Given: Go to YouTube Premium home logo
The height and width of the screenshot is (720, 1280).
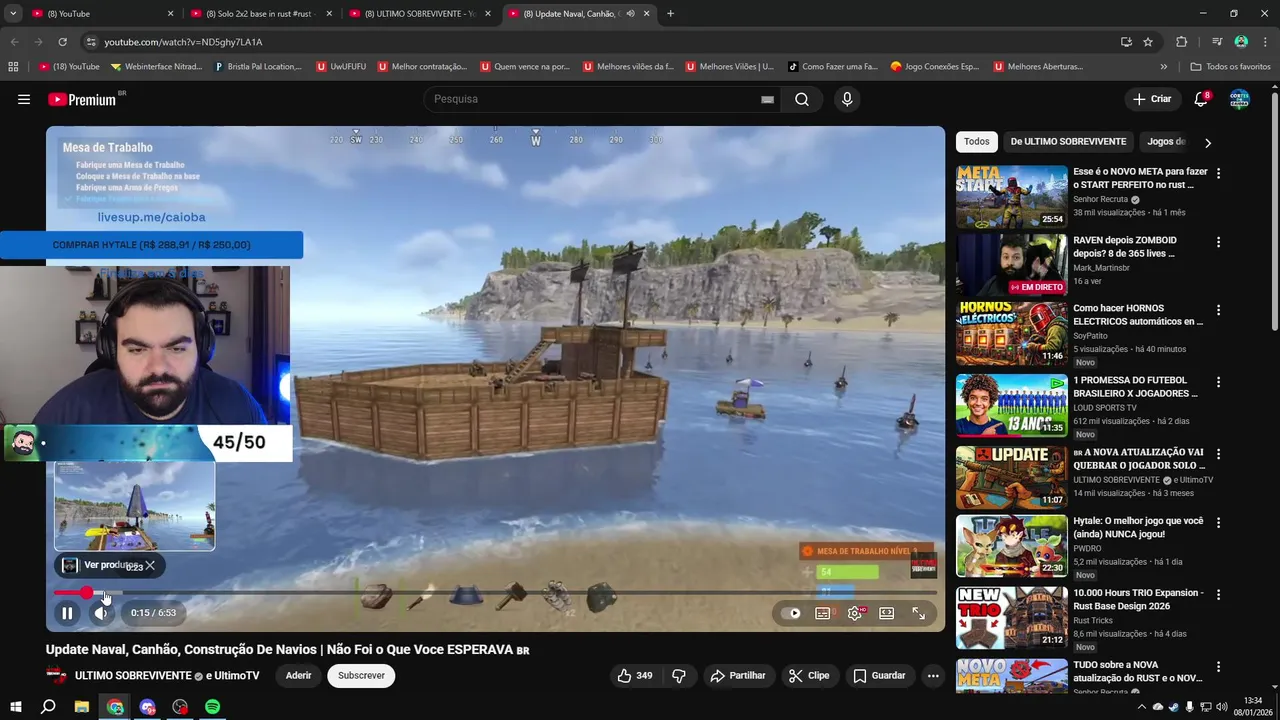Looking at the screenshot, I should click(83, 99).
